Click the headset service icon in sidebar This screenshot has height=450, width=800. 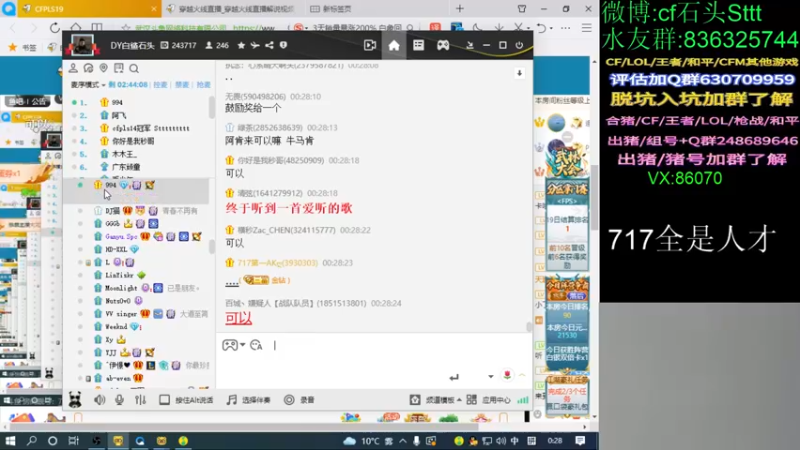[88, 68]
